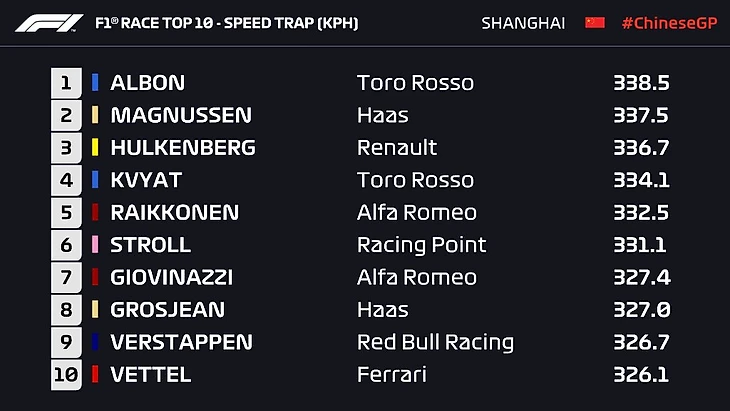Select driver name ALBON
Image resolution: width=730 pixels, height=411 pixels.
[147, 83]
